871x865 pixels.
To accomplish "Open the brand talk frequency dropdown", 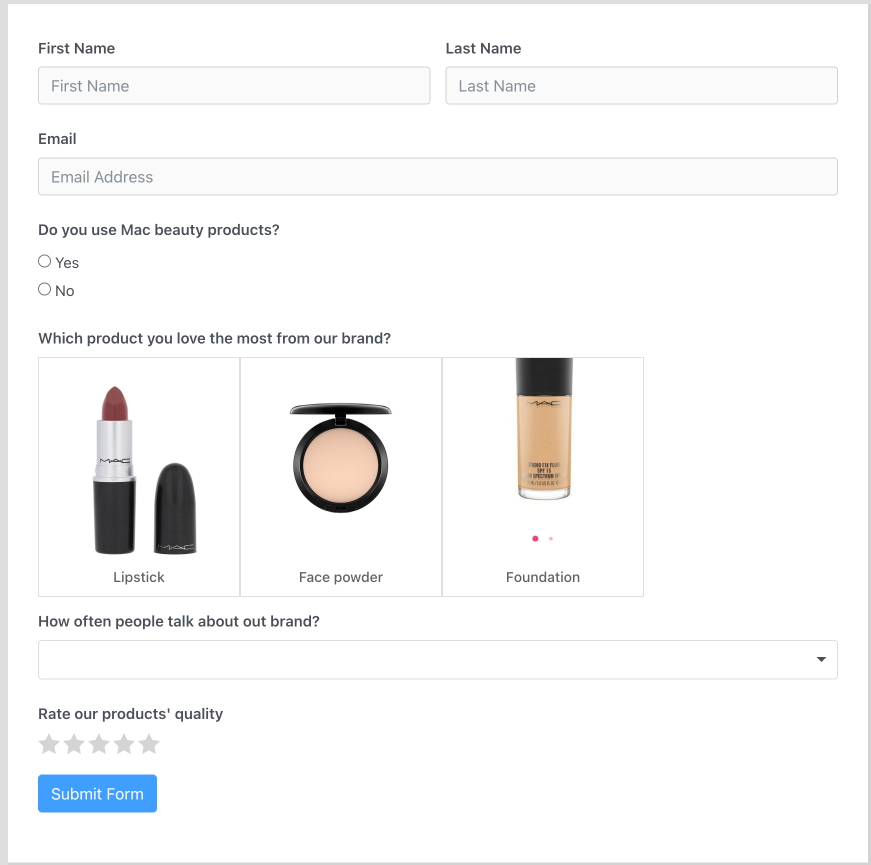I will [x=438, y=659].
